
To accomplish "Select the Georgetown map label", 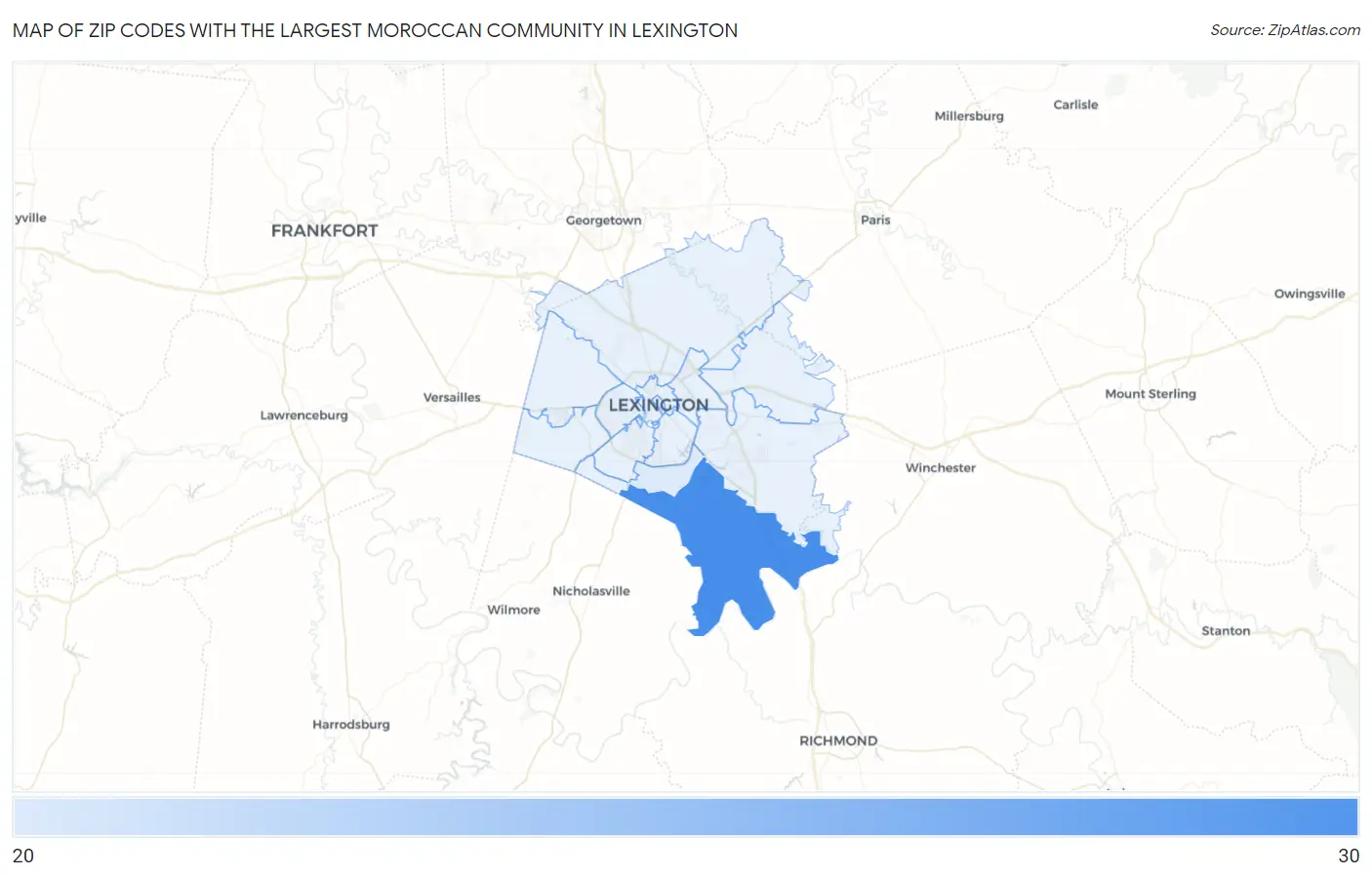I will pyautogui.click(x=604, y=220).
